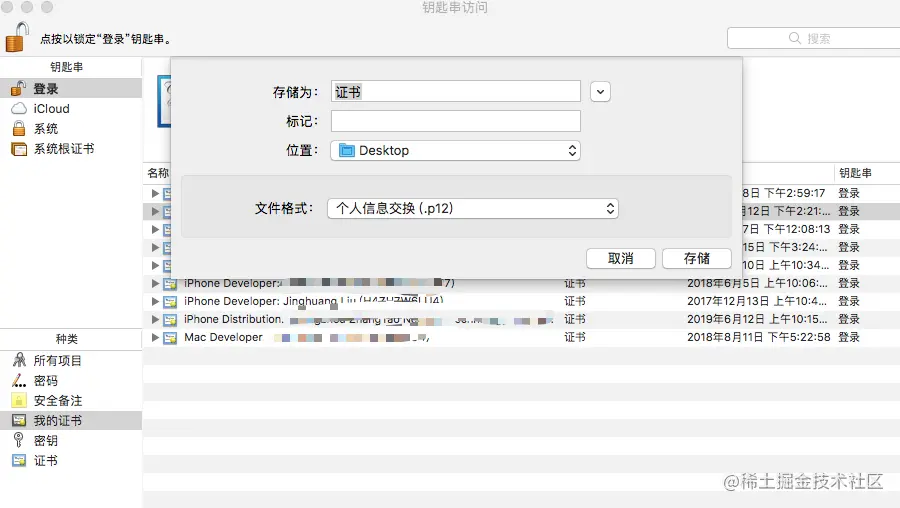Screen dimensions: 900x508
Task: Click date 2017年12月13日 上午10:4
Action: [757, 301]
